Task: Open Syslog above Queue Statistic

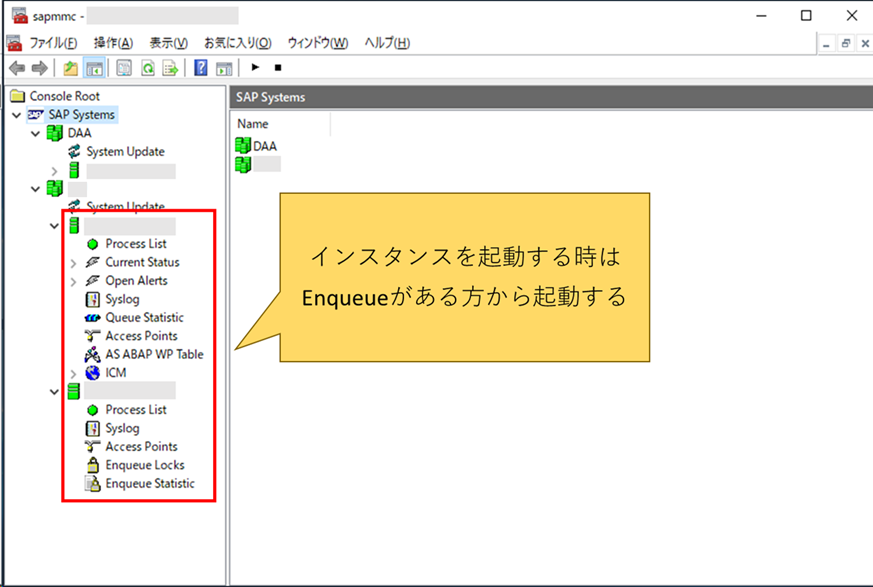Action: tap(122, 300)
